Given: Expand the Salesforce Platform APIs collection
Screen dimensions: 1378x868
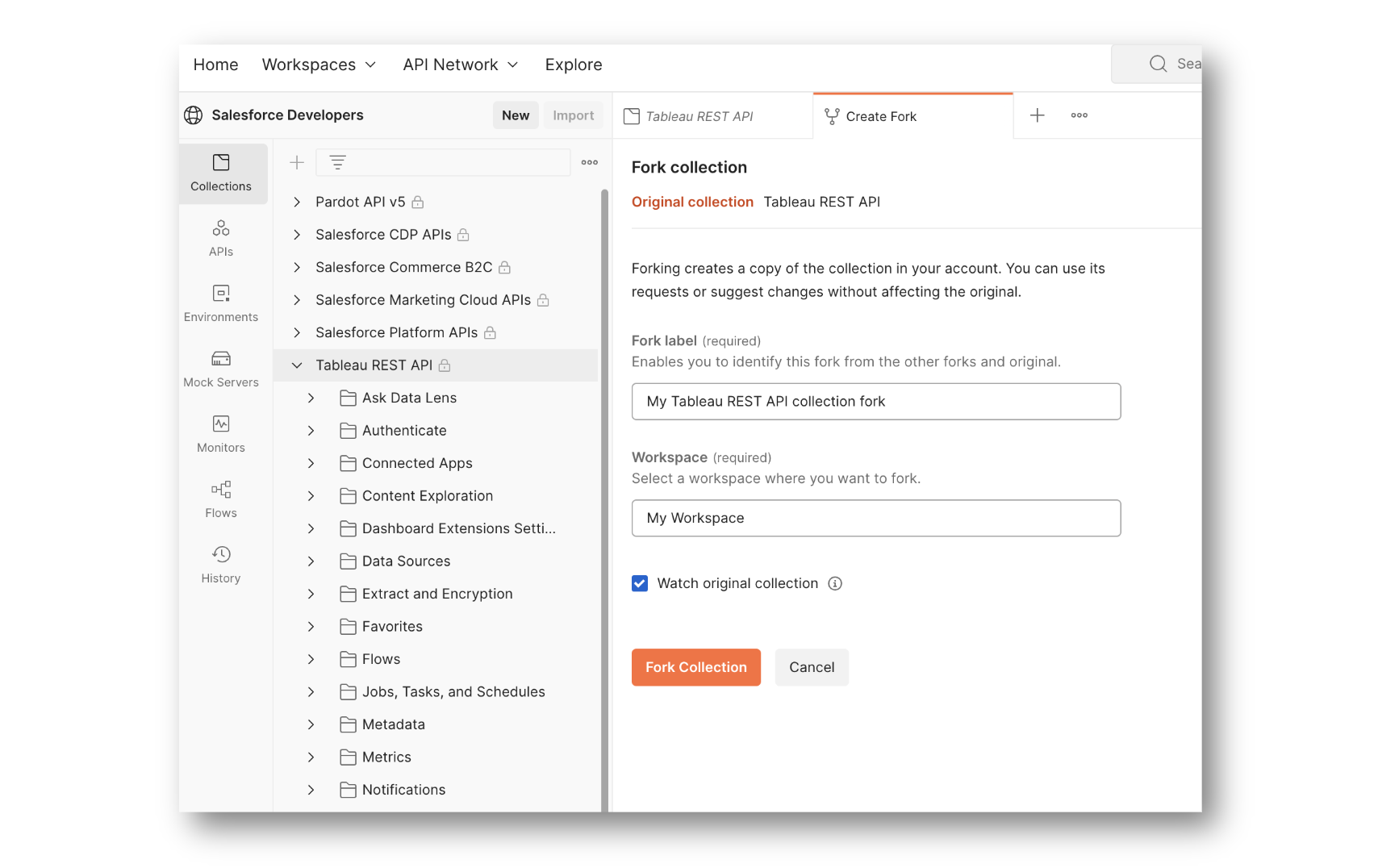Looking at the screenshot, I should (x=297, y=332).
